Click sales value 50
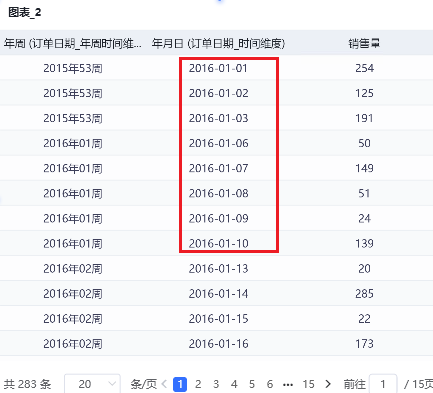This screenshot has height=393, width=433. coord(364,143)
